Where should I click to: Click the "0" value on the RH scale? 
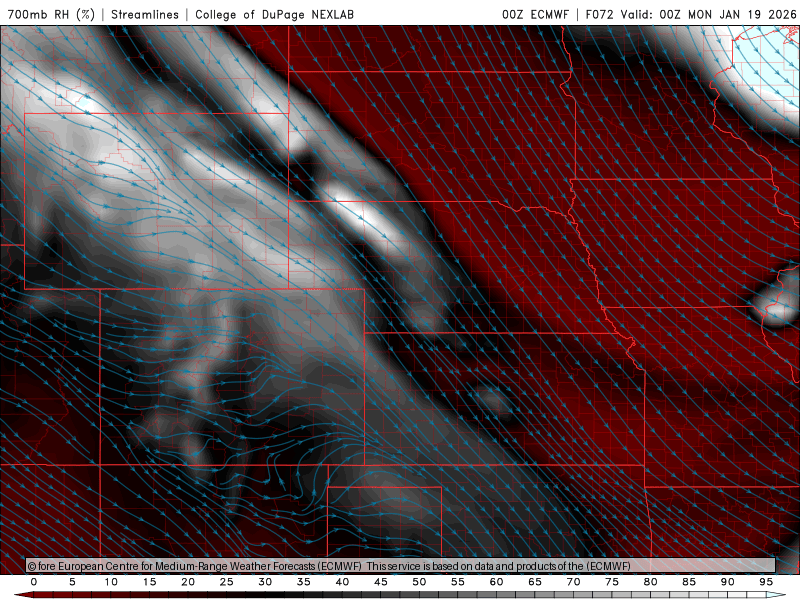[34, 582]
